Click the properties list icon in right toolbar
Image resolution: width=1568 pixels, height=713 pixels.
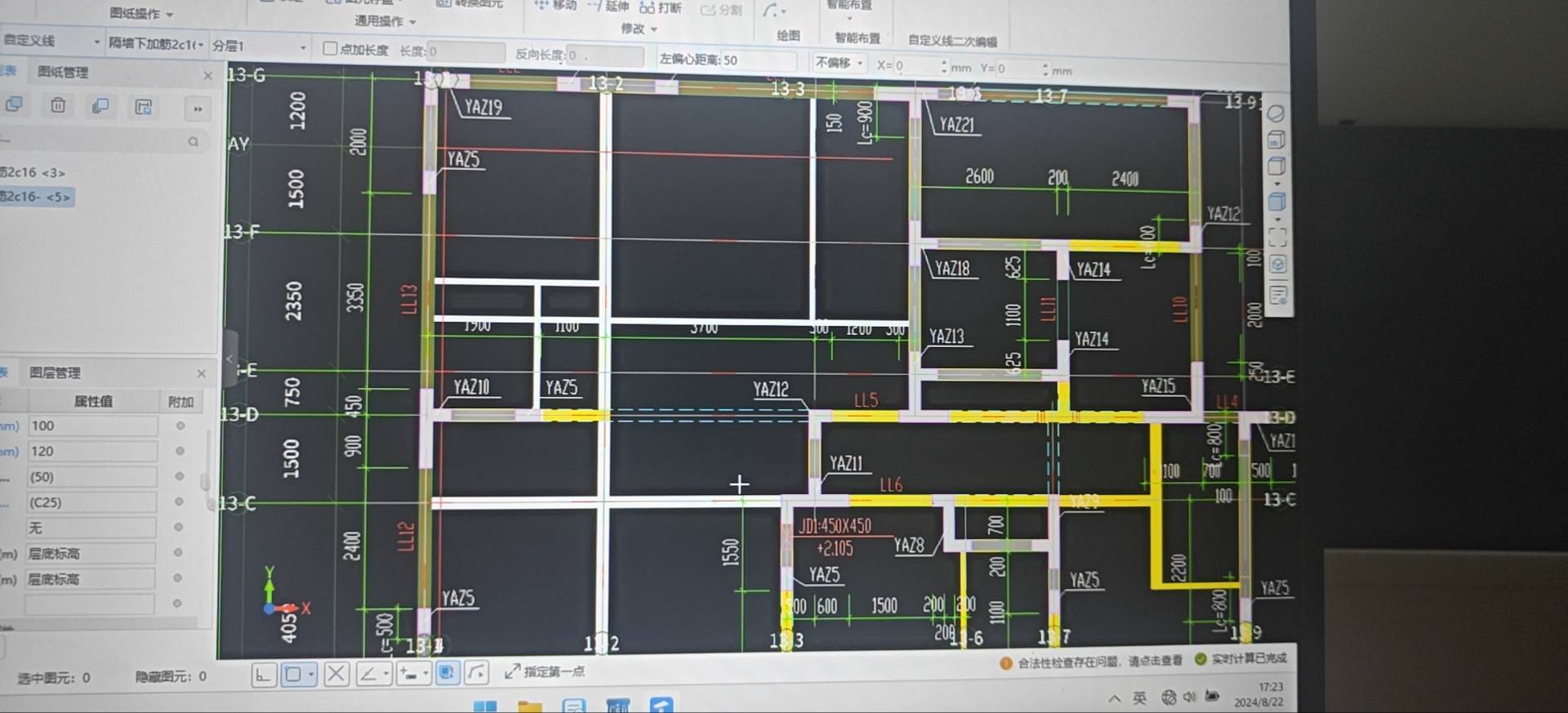click(x=1279, y=294)
